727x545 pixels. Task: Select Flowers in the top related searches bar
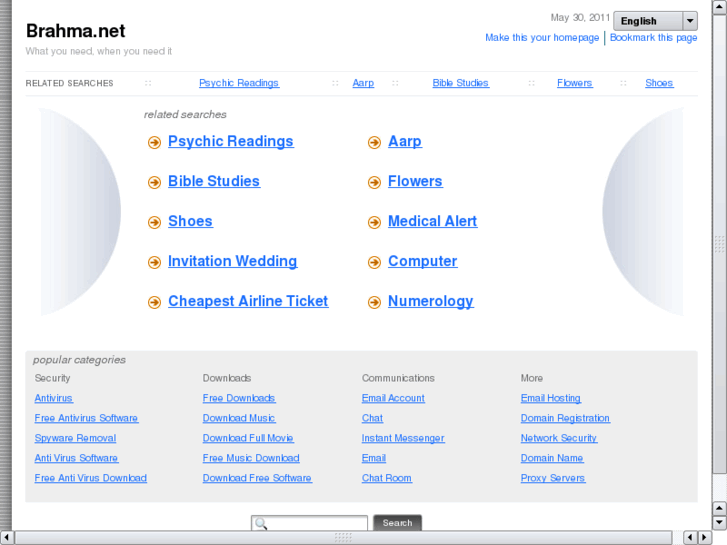(574, 83)
